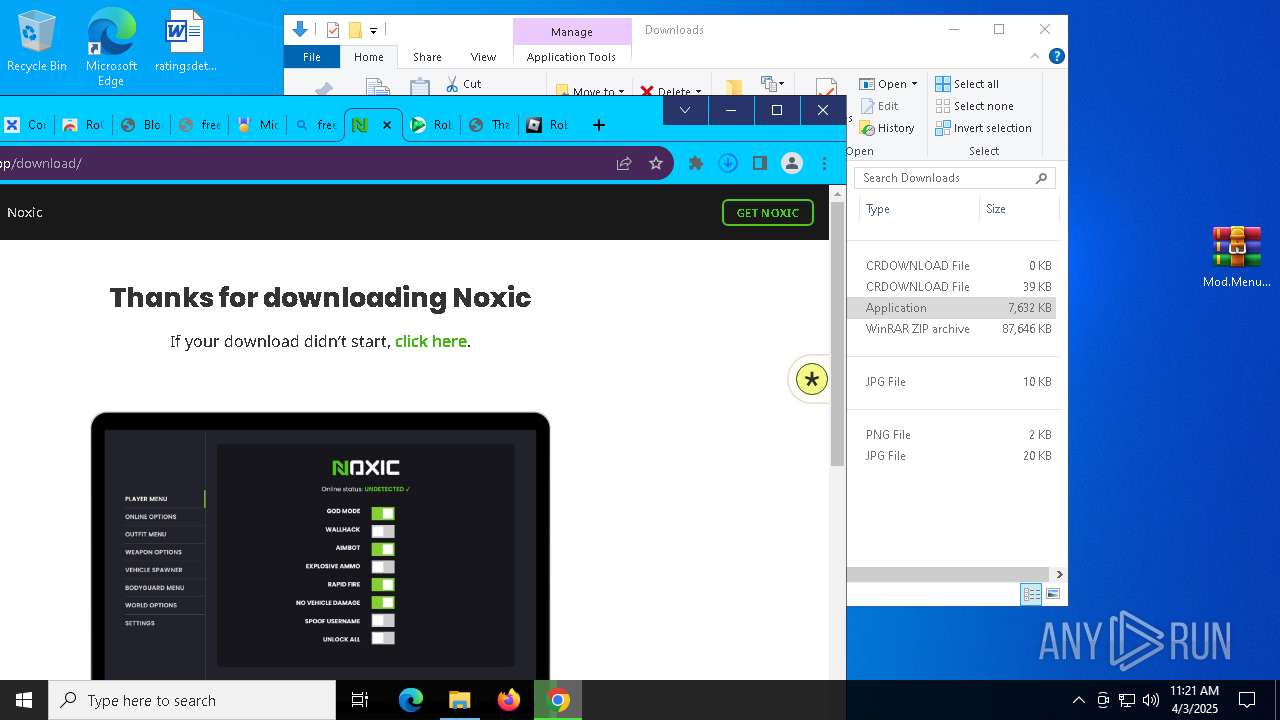Switch to the View ribbon tab
This screenshot has width=1280, height=720.
point(483,57)
